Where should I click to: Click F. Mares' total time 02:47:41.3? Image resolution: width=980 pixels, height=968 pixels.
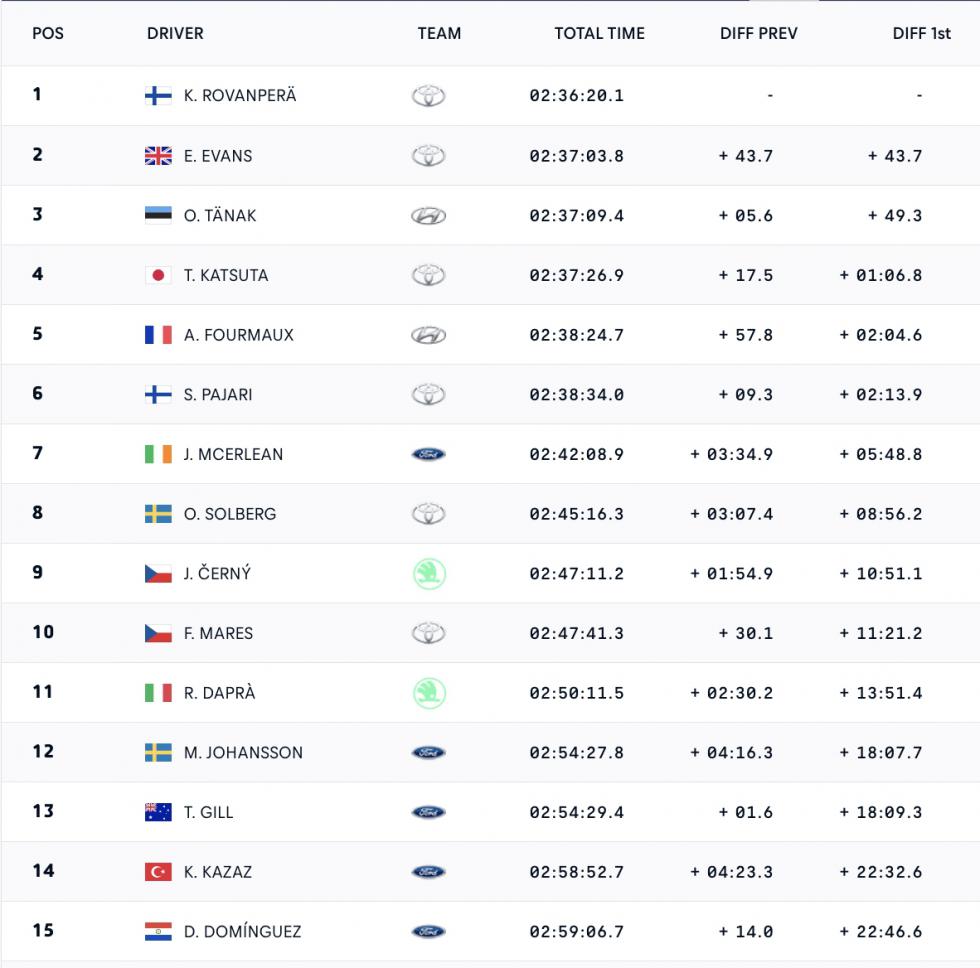point(577,633)
